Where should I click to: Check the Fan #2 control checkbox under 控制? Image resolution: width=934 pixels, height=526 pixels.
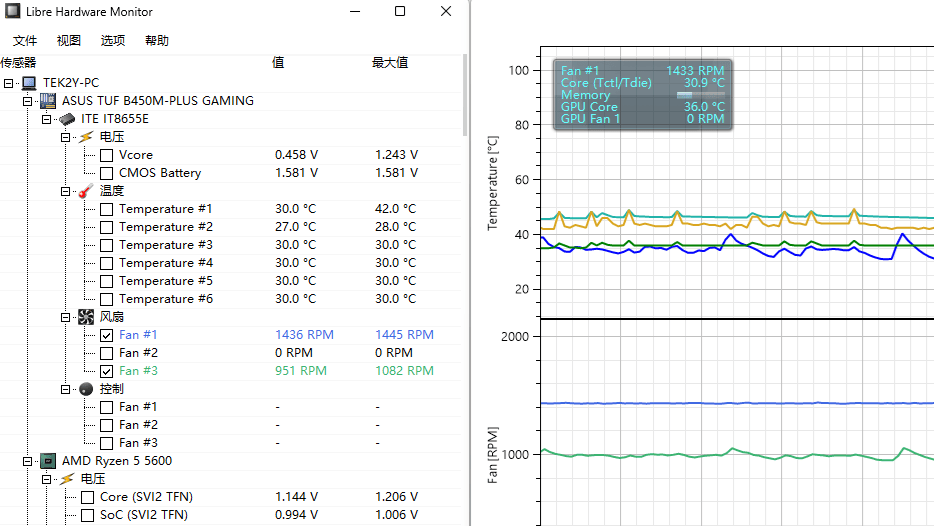tap(107, 425)
